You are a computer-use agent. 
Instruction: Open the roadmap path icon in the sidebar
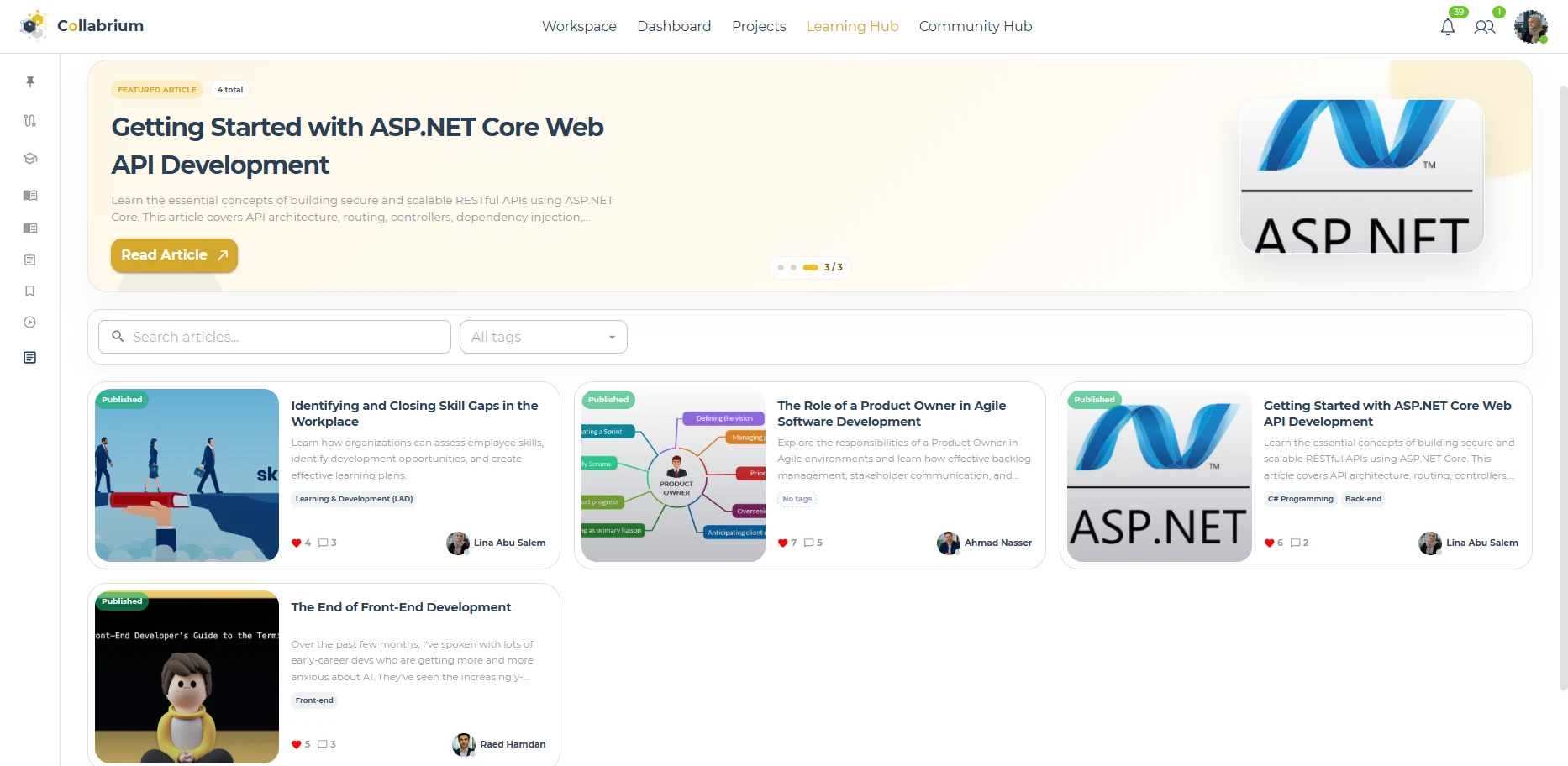(x=30, y=120)
